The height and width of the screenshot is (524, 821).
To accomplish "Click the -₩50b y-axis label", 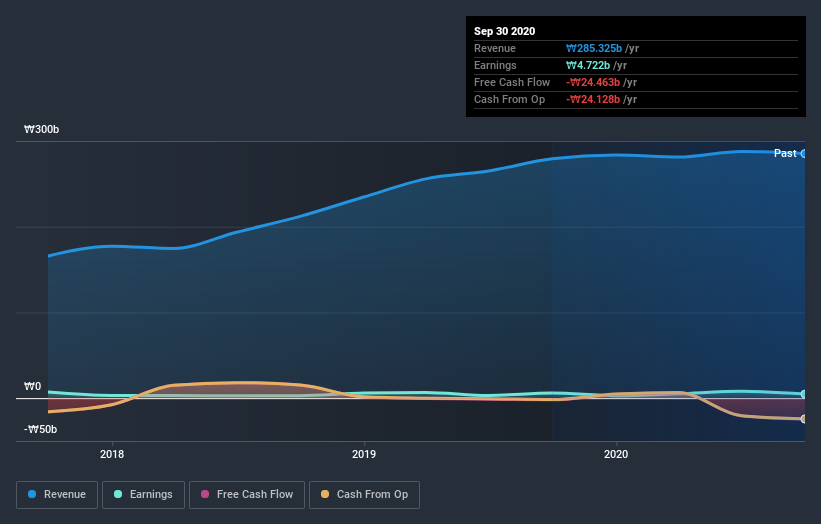I will [40, 429].
